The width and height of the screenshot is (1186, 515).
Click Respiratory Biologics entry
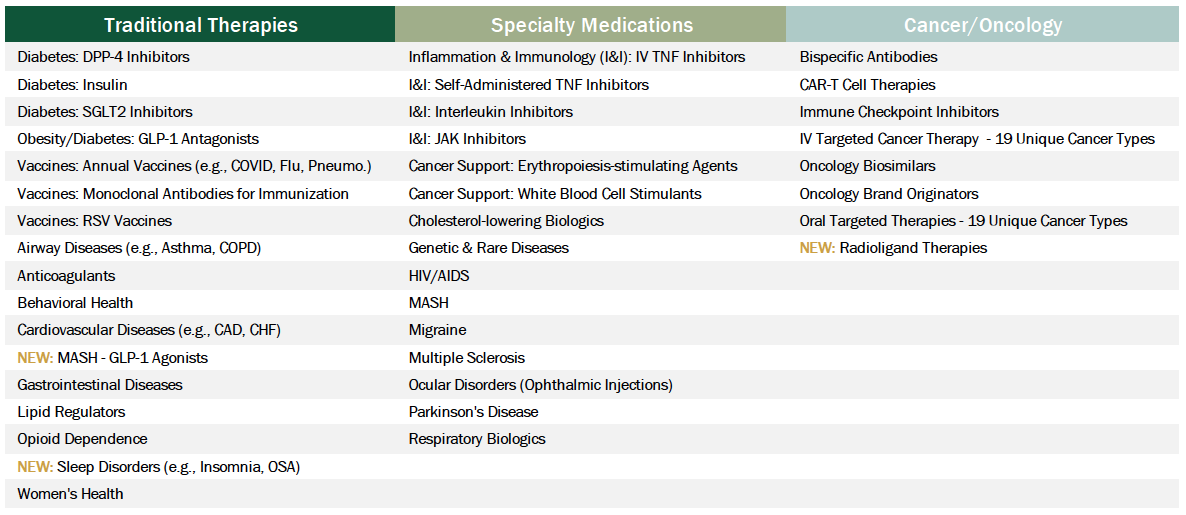[x=477, y=439]
